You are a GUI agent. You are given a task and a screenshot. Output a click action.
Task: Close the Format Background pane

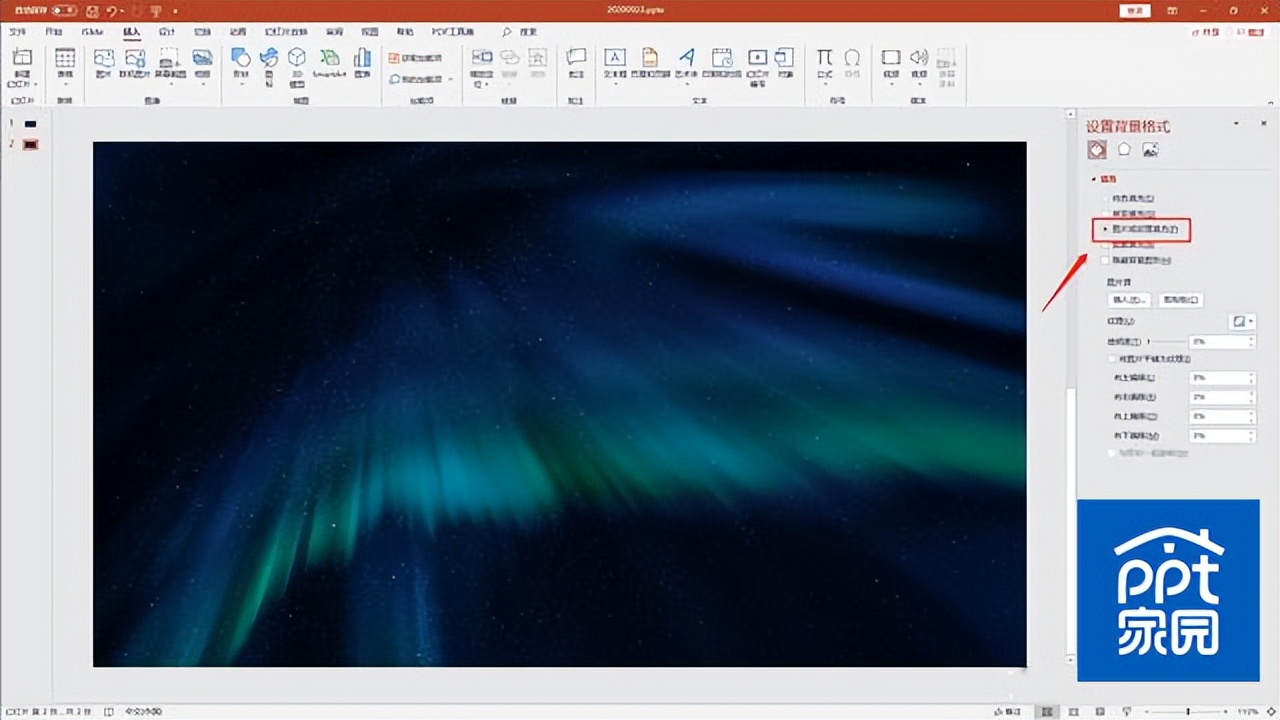point(1264,124)
